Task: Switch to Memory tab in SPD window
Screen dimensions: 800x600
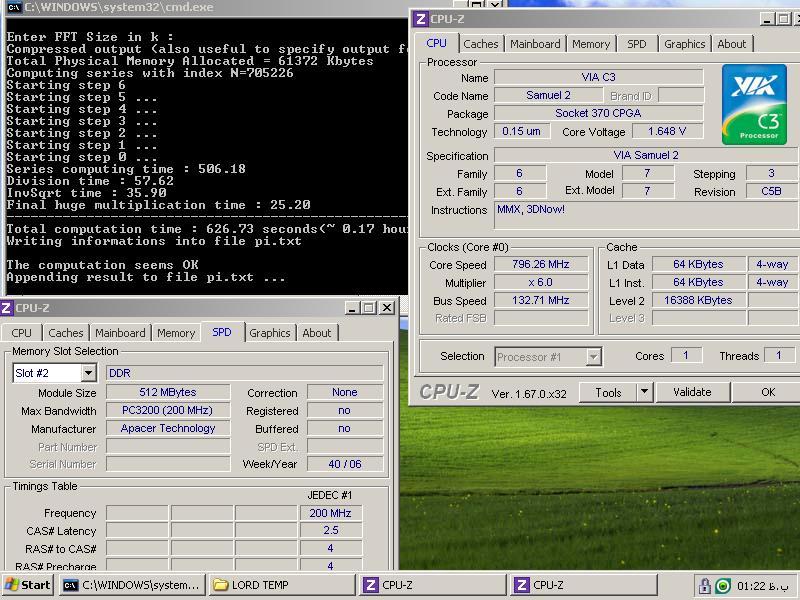Action: tap(176, 333)
